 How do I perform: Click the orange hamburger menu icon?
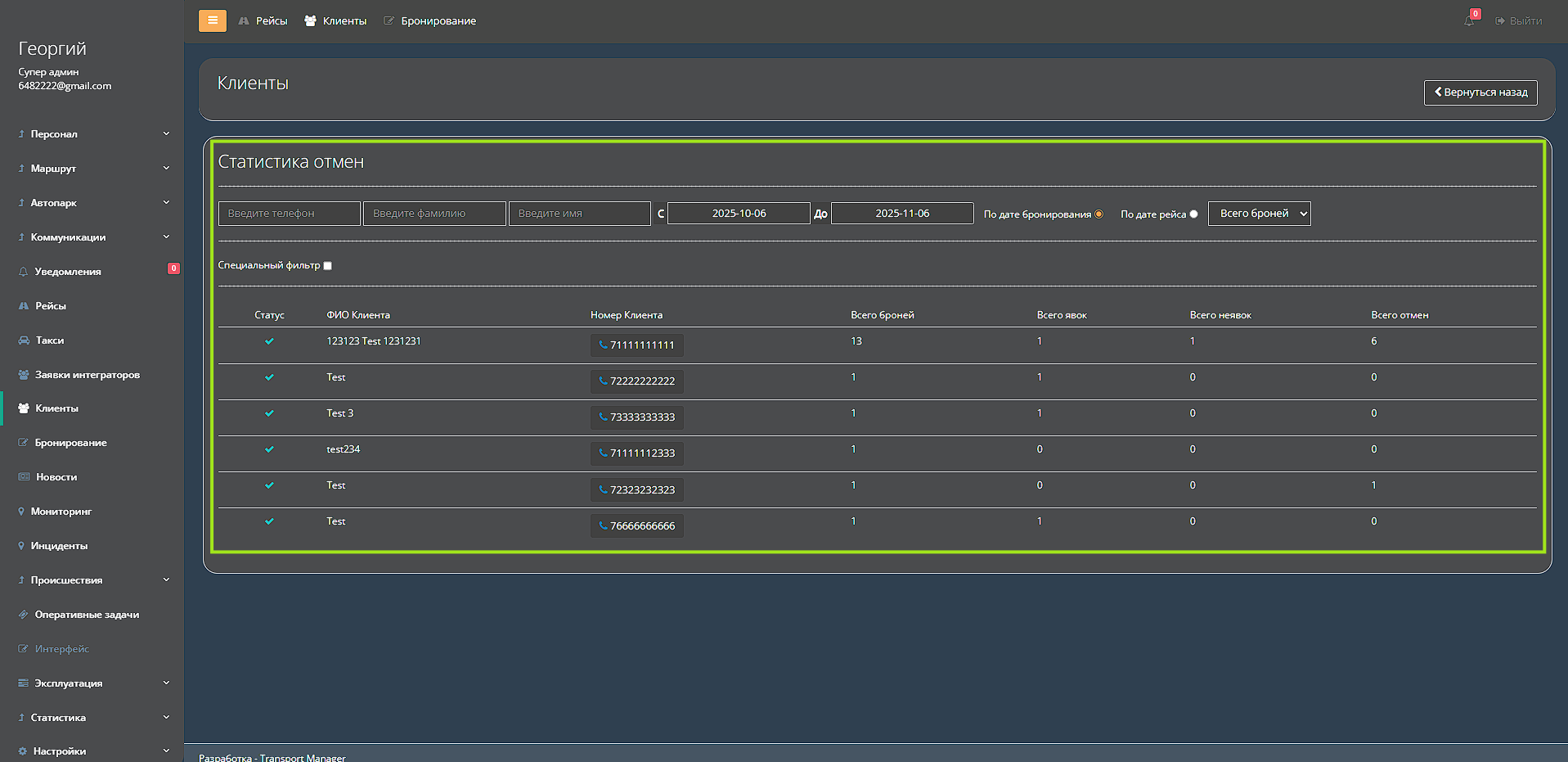(x=212, y=20)
